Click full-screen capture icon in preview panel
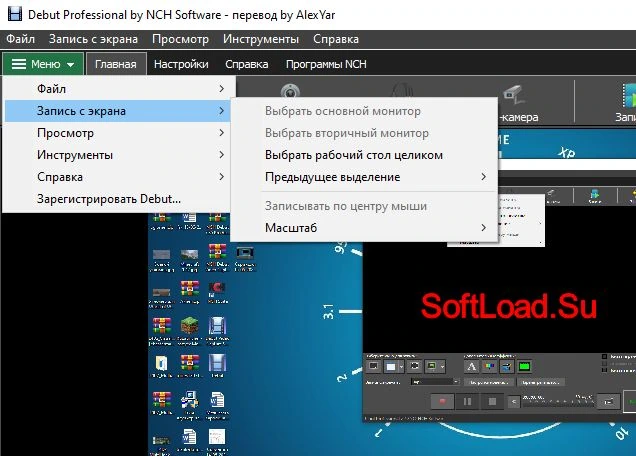The width and height of the screenshot is (636, 456). click(x=374, y=366)
